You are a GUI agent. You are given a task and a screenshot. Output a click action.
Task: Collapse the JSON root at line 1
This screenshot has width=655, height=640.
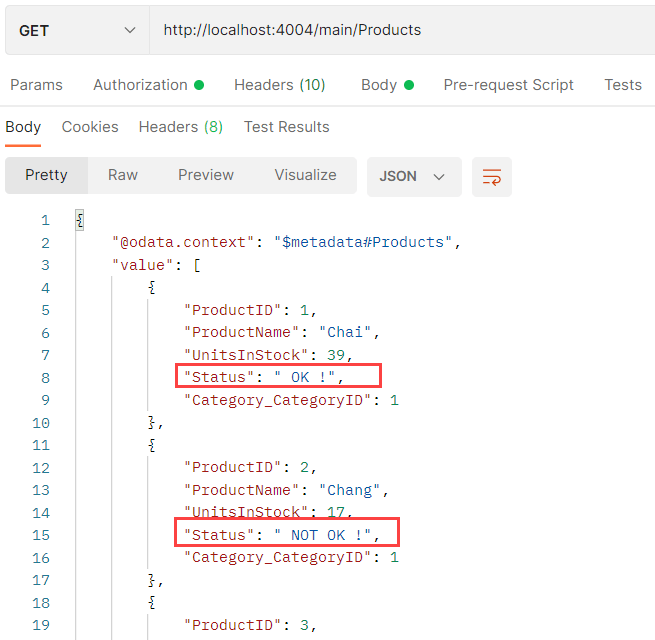[80, 221]
